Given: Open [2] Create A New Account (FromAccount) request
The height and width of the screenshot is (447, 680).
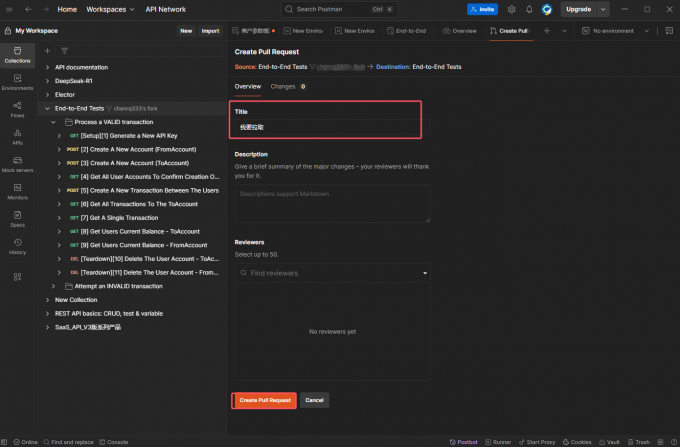Looking at the screenshot, I should pos(138,149).
